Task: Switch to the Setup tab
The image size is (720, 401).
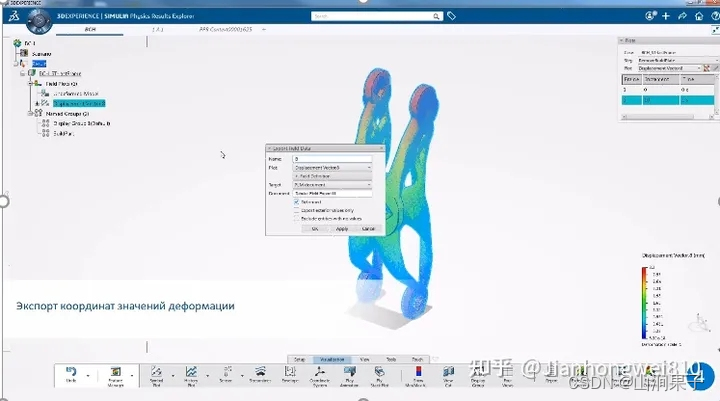Action: 299,359
